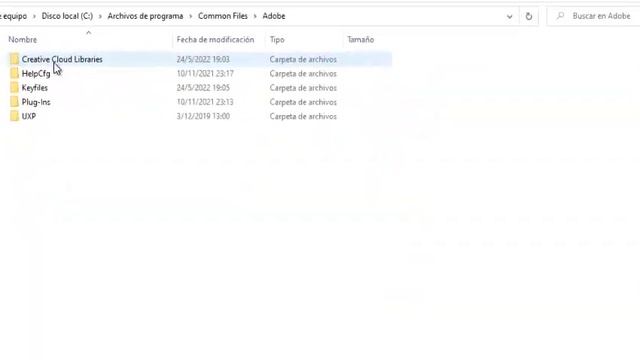Select the UXP folder icon
This screenshot has height=360, width=640.
pyautogui.click(x=15, y=116)
